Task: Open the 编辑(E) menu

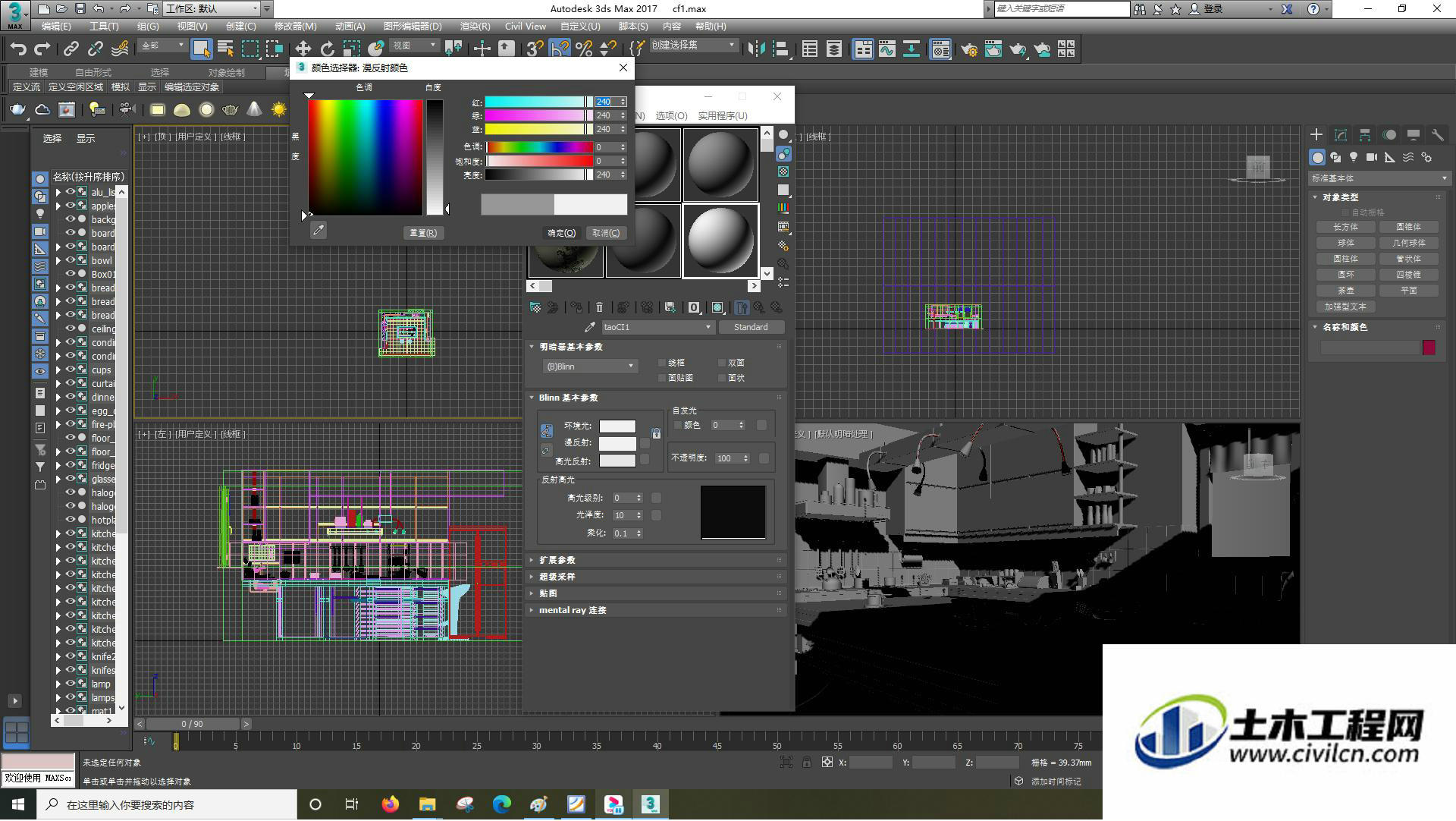Action: (56, 26)
